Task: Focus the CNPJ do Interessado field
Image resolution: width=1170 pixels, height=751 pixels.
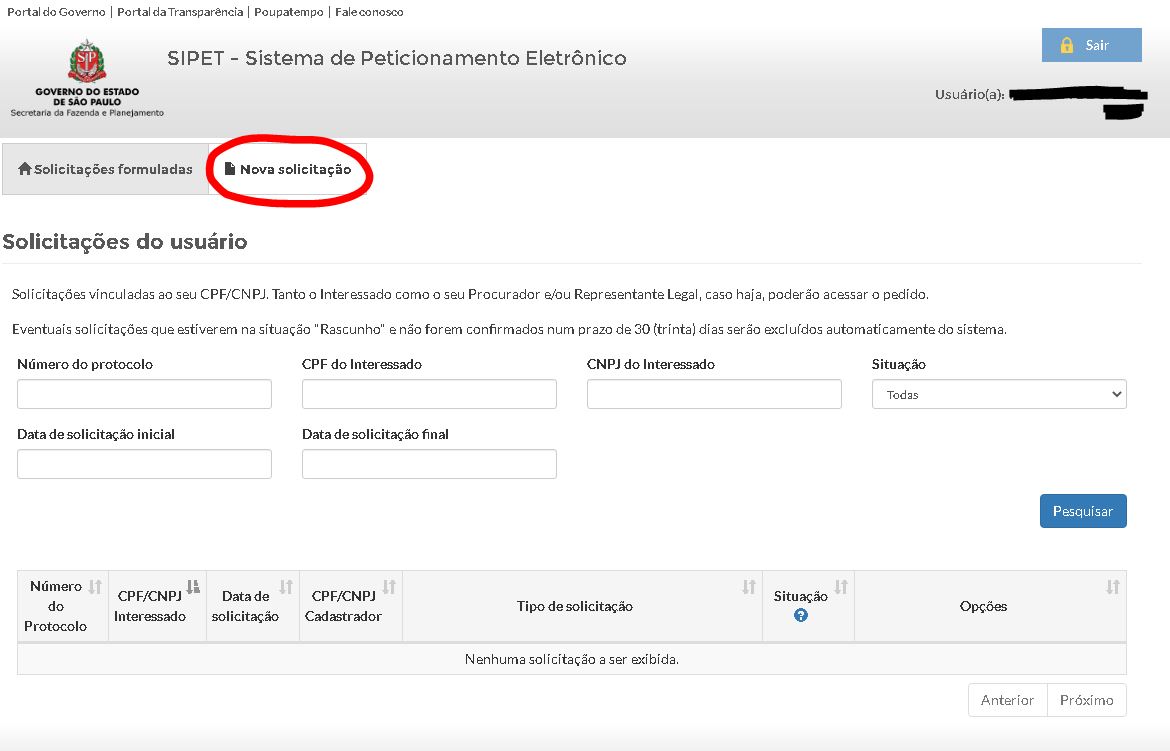Action: tap(714, 394)
